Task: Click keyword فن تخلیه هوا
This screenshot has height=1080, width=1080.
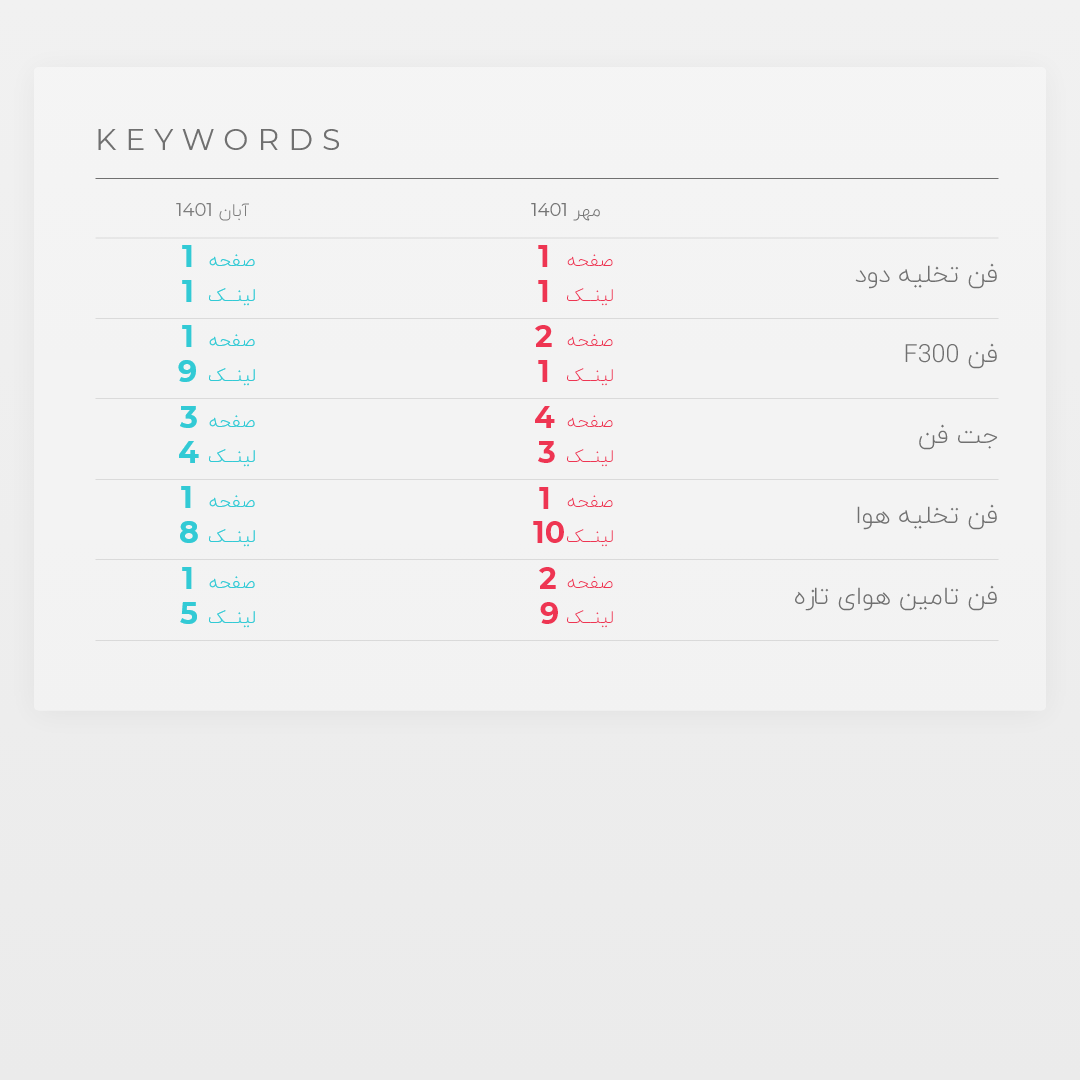Action: click(927, 516)
